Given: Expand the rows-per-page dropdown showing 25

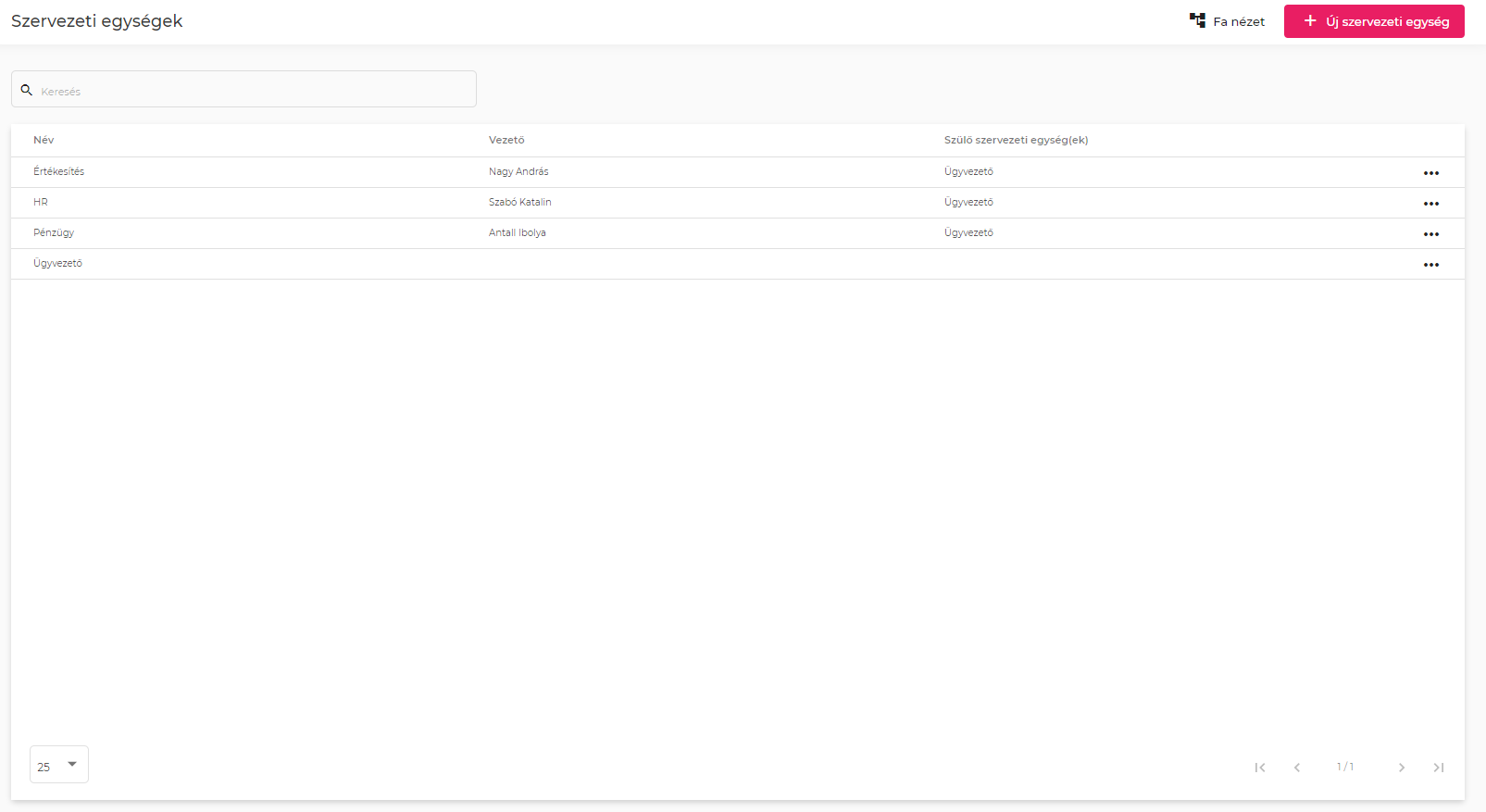Looking at the screenshot, I should click(x=59, y=765).
